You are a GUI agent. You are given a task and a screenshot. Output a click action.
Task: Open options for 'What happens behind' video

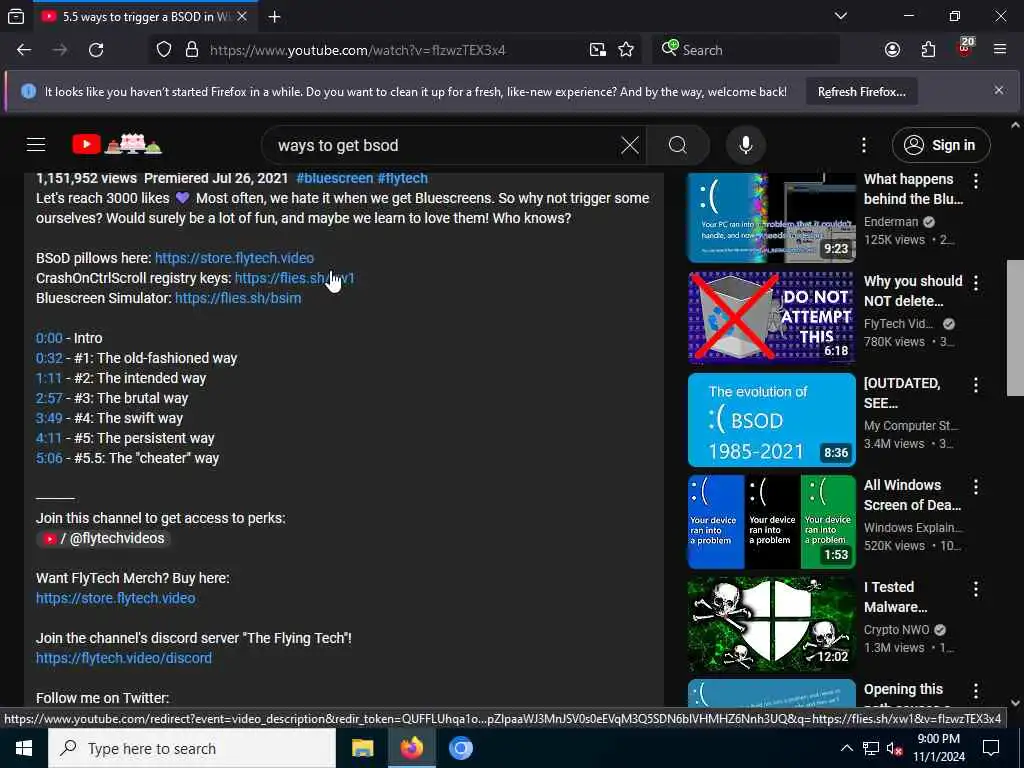tap(976, 181)
